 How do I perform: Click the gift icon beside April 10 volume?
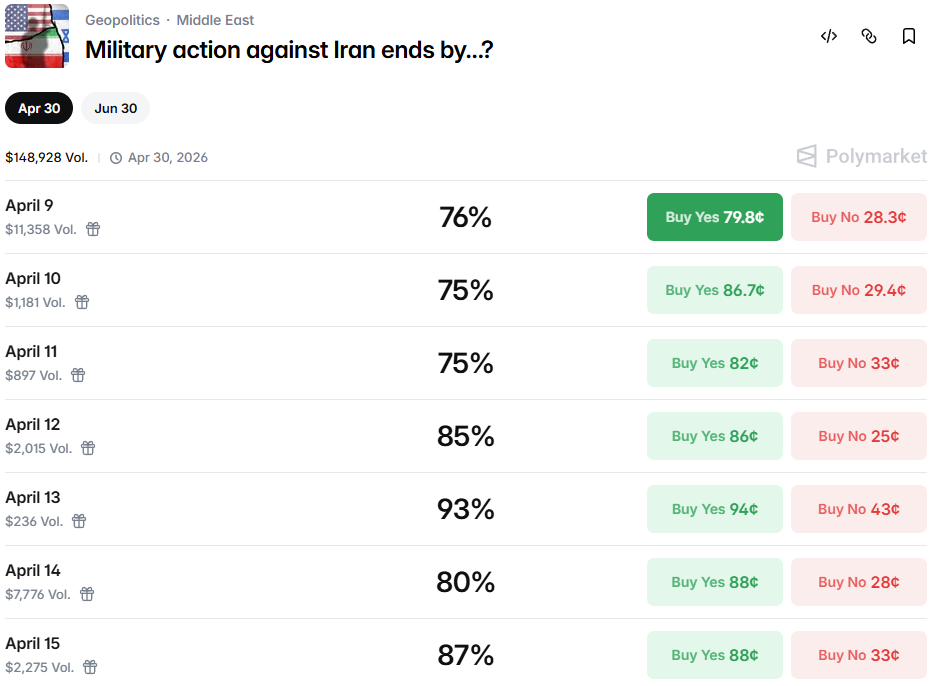82,302
